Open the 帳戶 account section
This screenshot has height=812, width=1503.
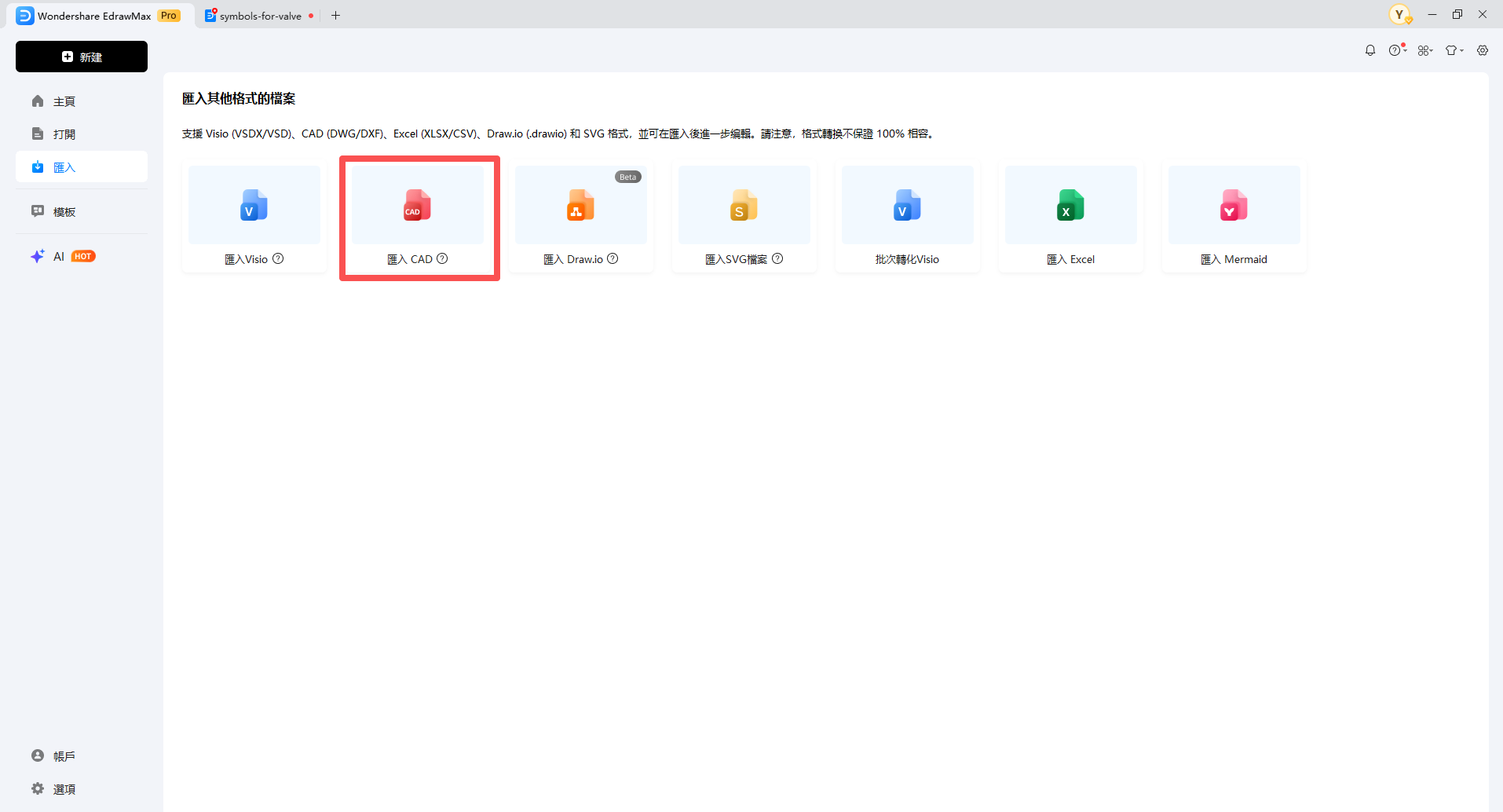coord(63,755)
